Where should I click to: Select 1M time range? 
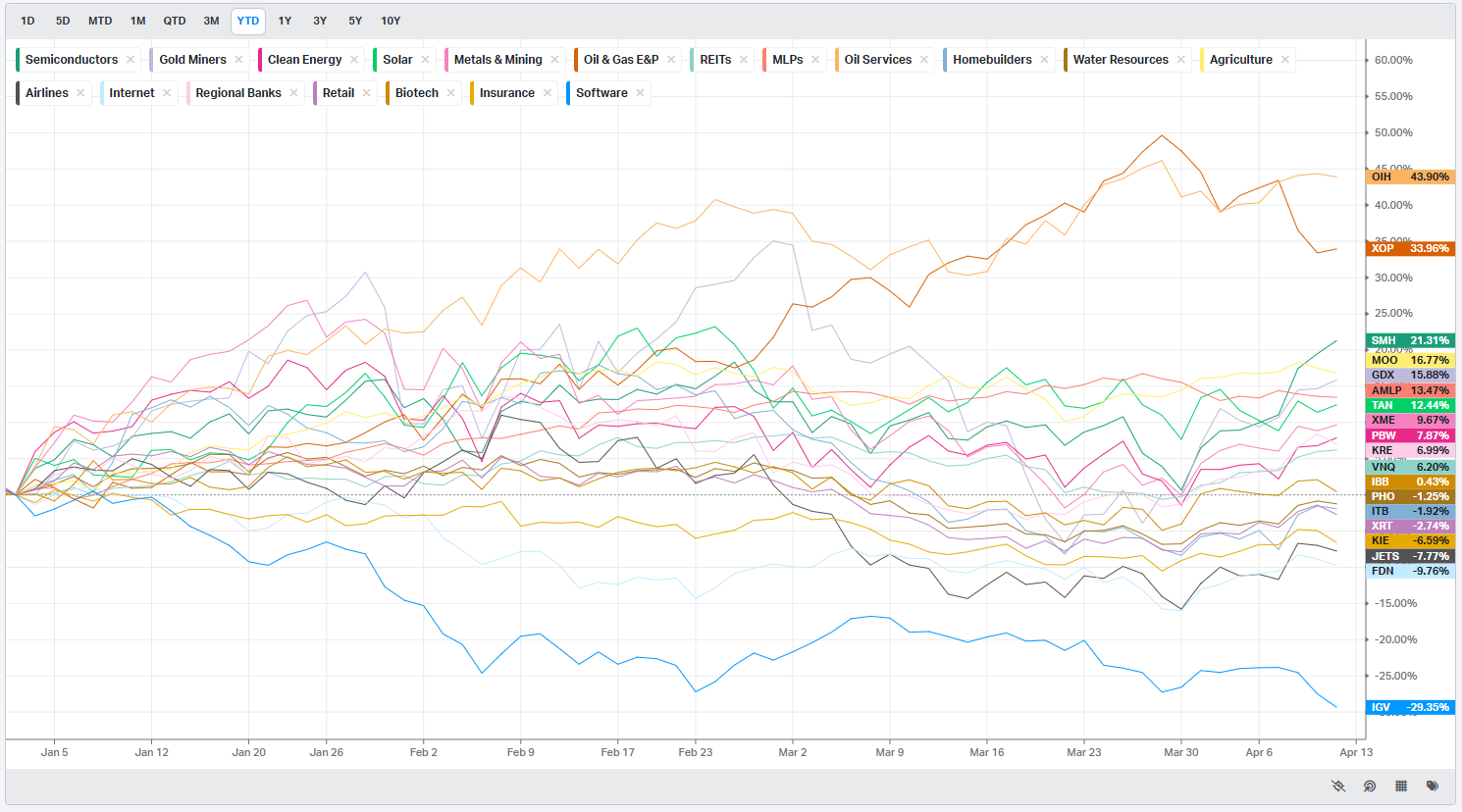tap(138, 21)
